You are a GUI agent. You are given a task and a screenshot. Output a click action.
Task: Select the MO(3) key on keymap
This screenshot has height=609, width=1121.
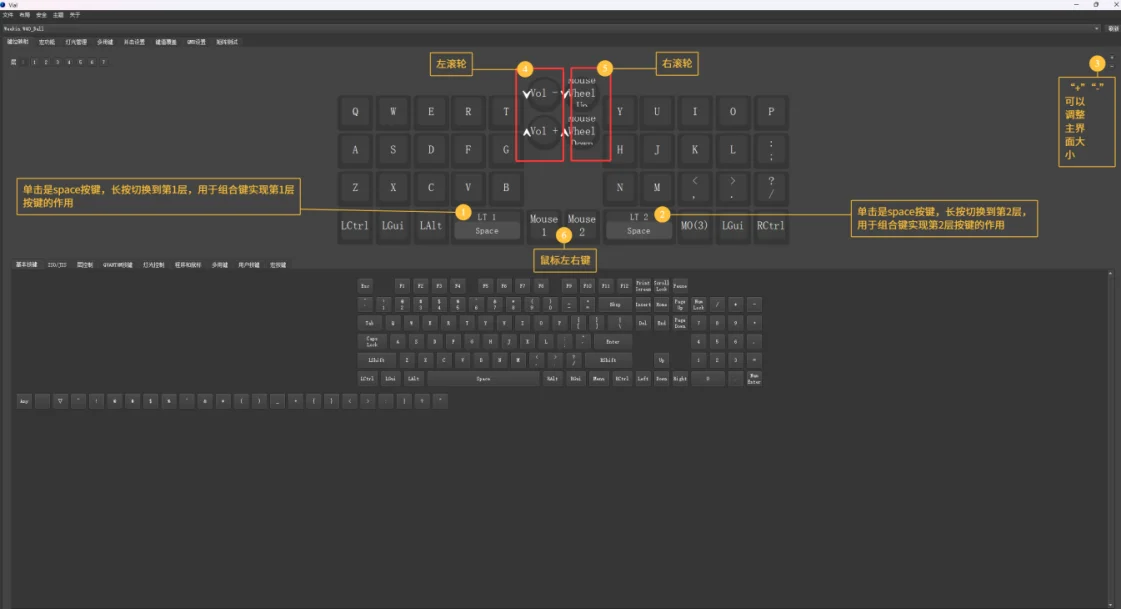click(x=695, y=225)
